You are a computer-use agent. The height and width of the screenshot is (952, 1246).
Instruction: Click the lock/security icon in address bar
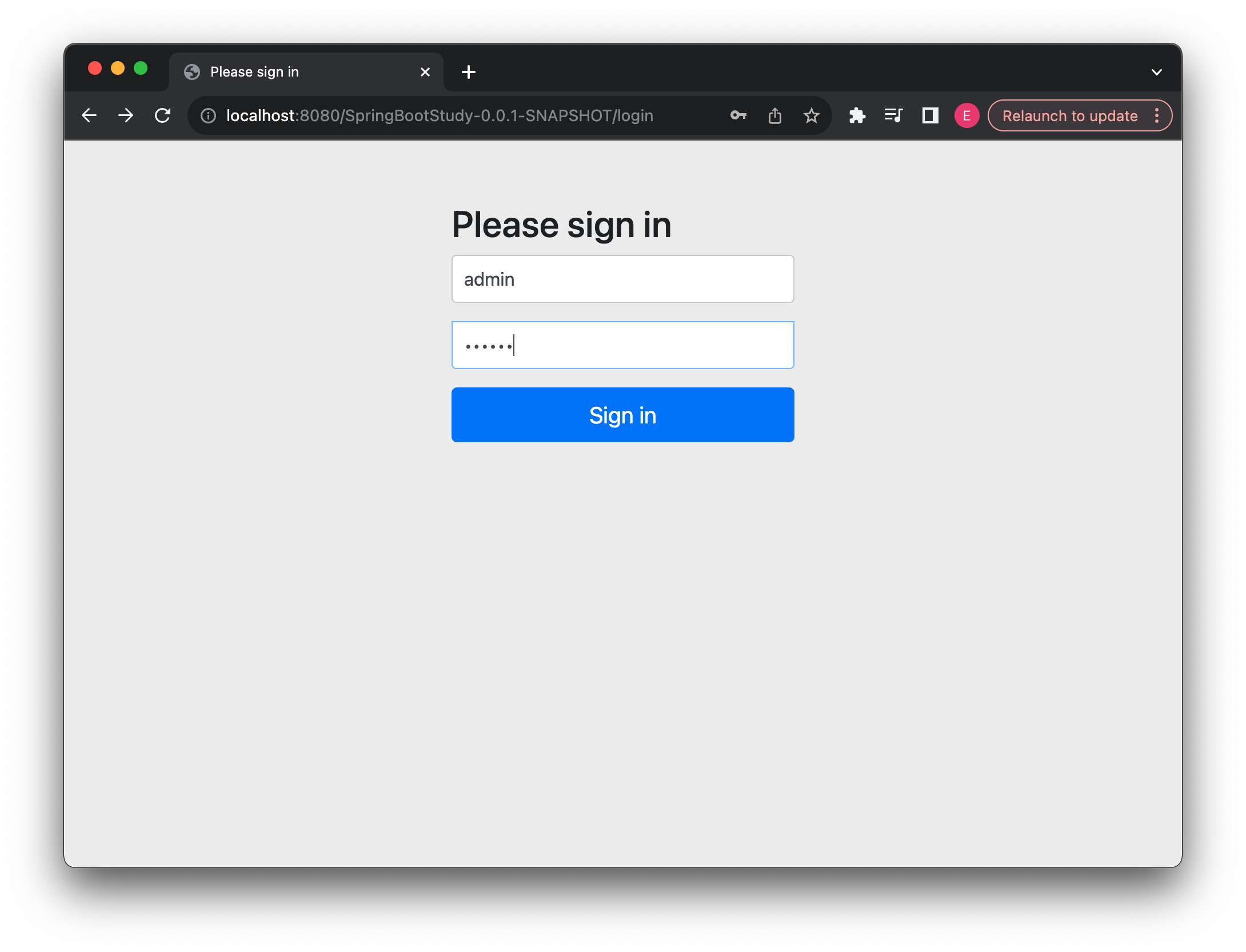coord(208,116)
